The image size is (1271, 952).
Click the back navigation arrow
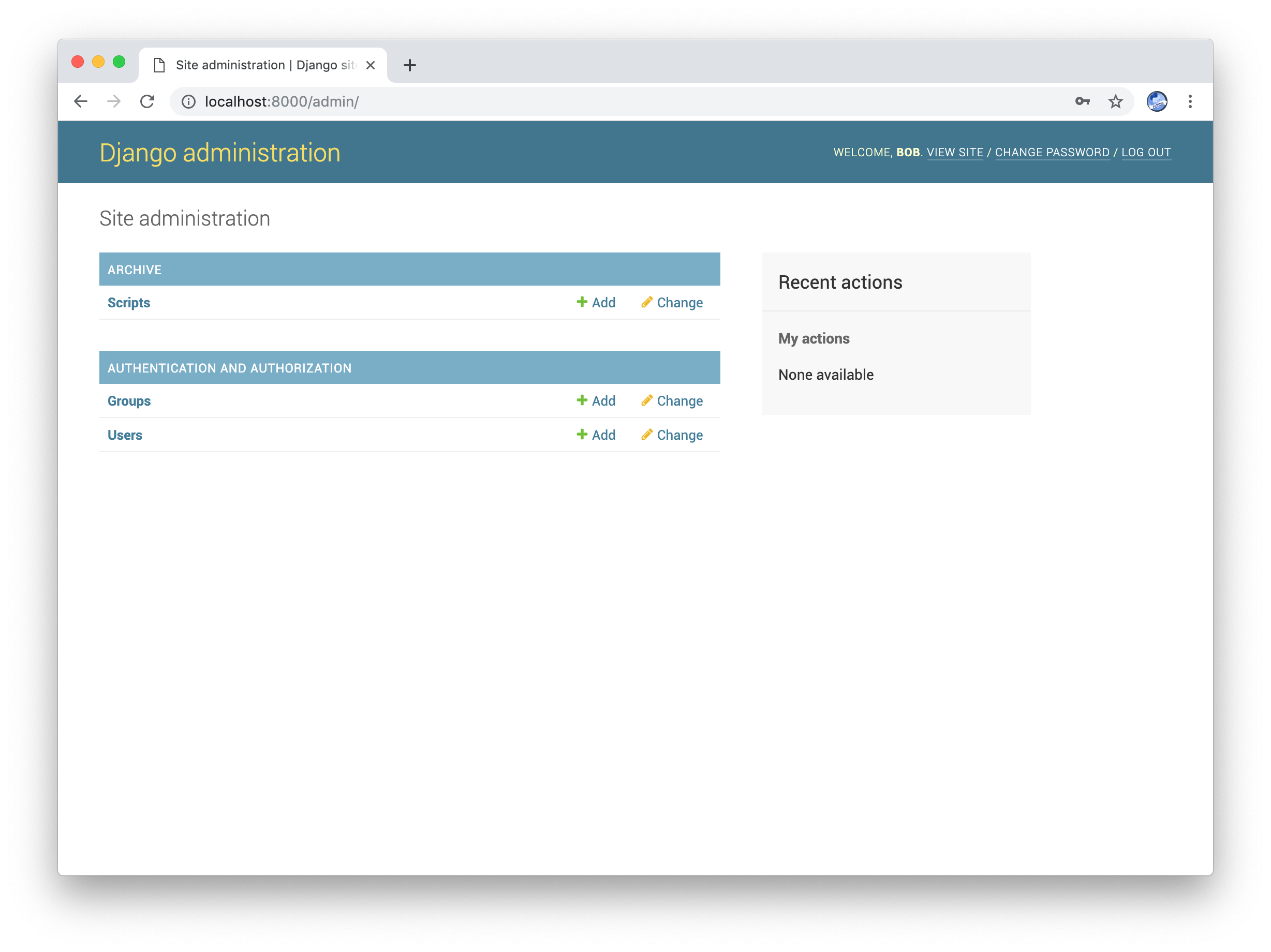(x=80, y=101)
